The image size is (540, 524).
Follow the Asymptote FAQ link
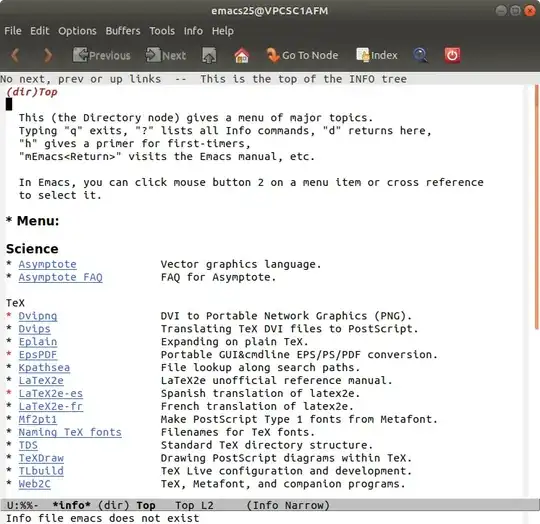pos(61,277)
